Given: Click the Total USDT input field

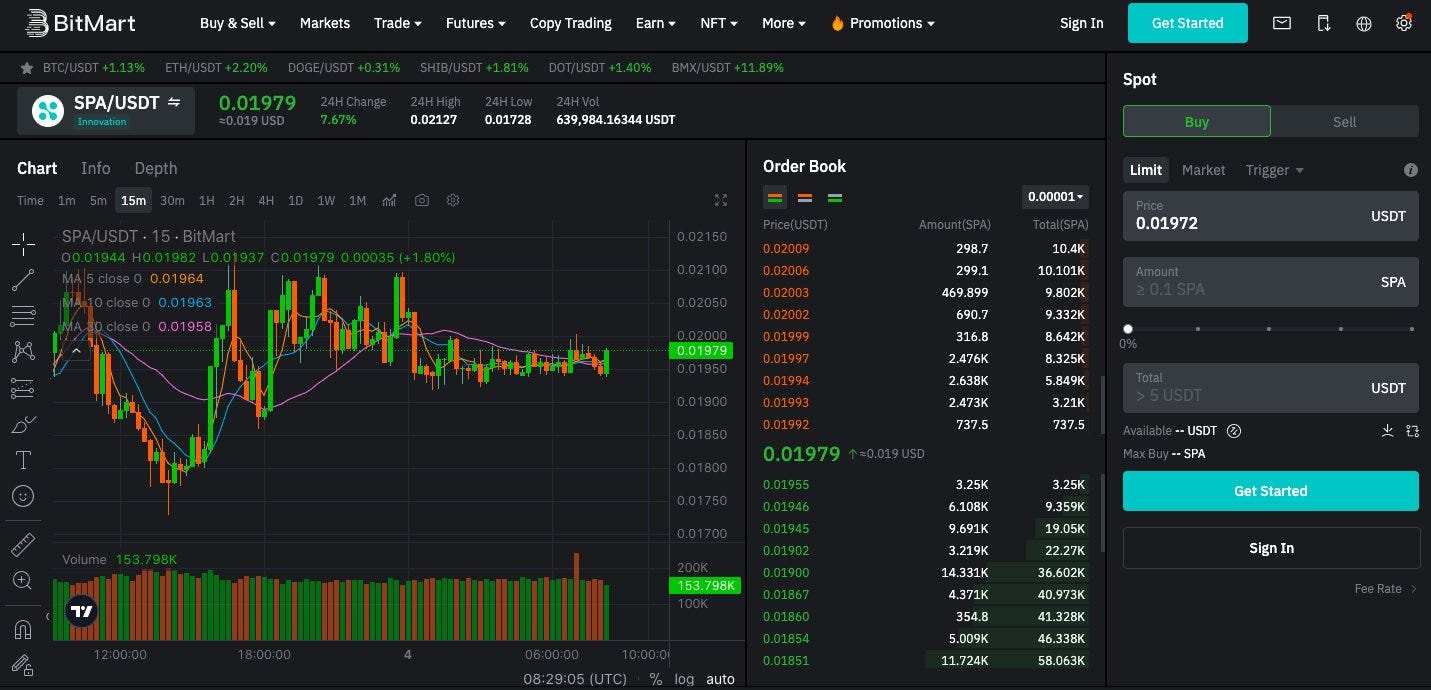Looking at the screenshot, I should click(x=1271, y=388).
